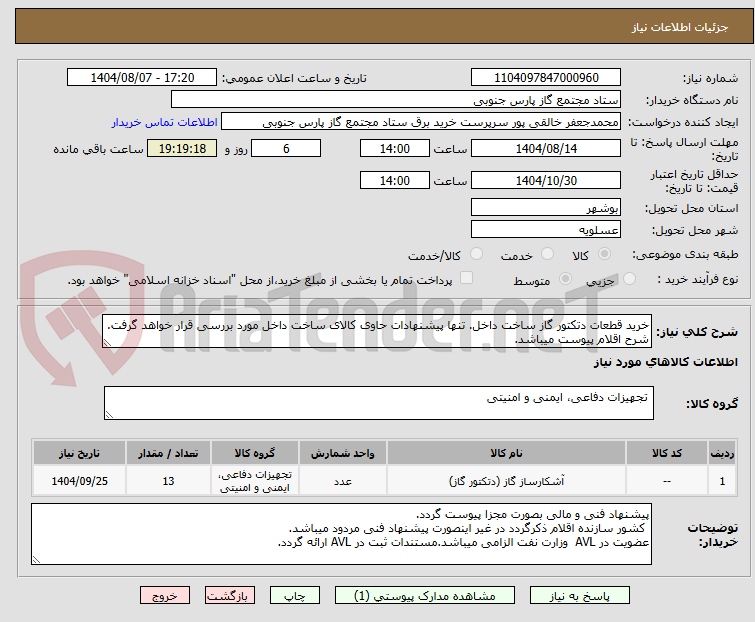Click the deadline date 1404/08/14 field
Image resolution: width=755 pixels, height=622 pixels.
[x=546, y=148]
